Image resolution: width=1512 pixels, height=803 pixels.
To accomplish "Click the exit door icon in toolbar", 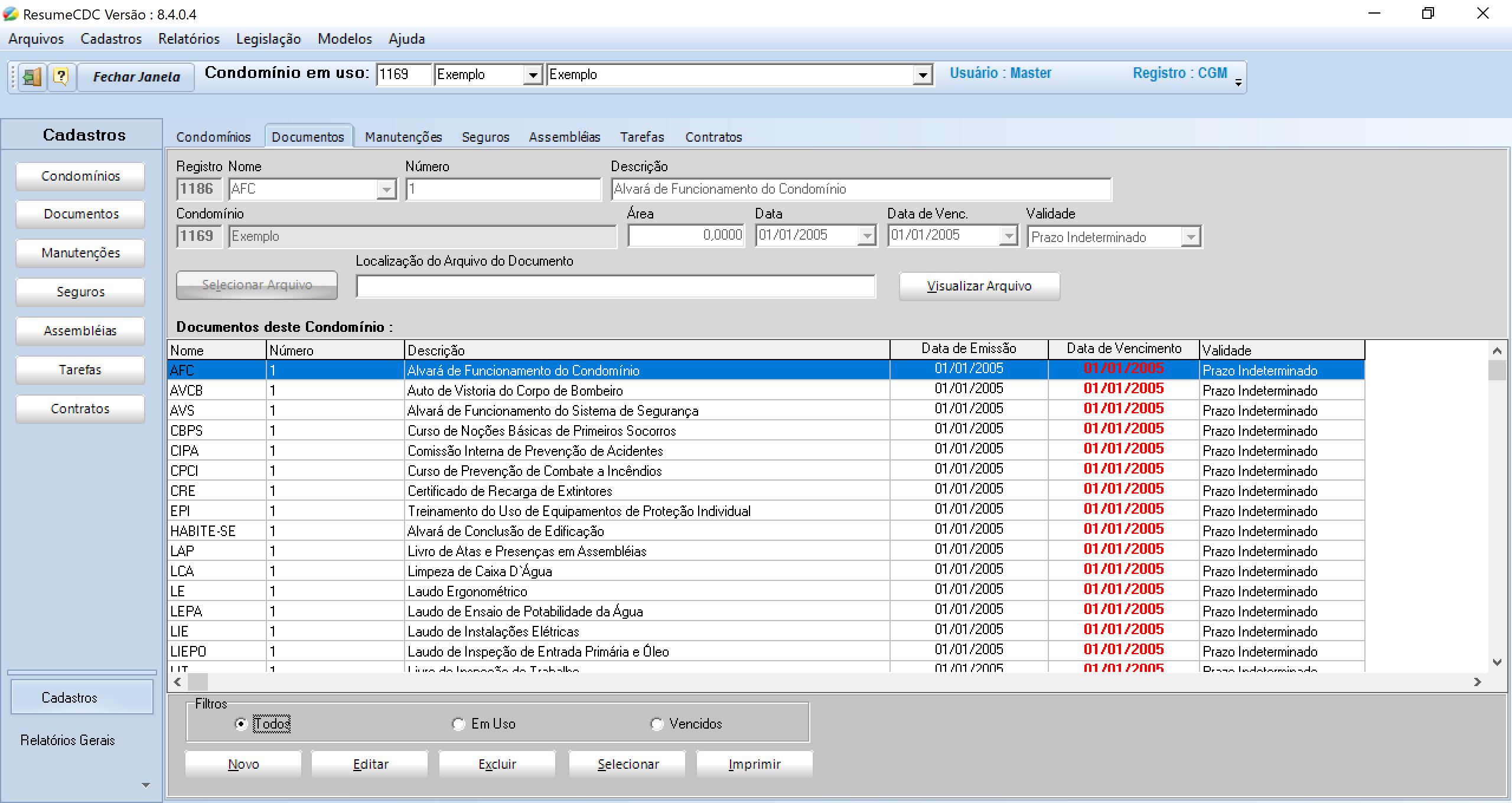I will (32, 77).
